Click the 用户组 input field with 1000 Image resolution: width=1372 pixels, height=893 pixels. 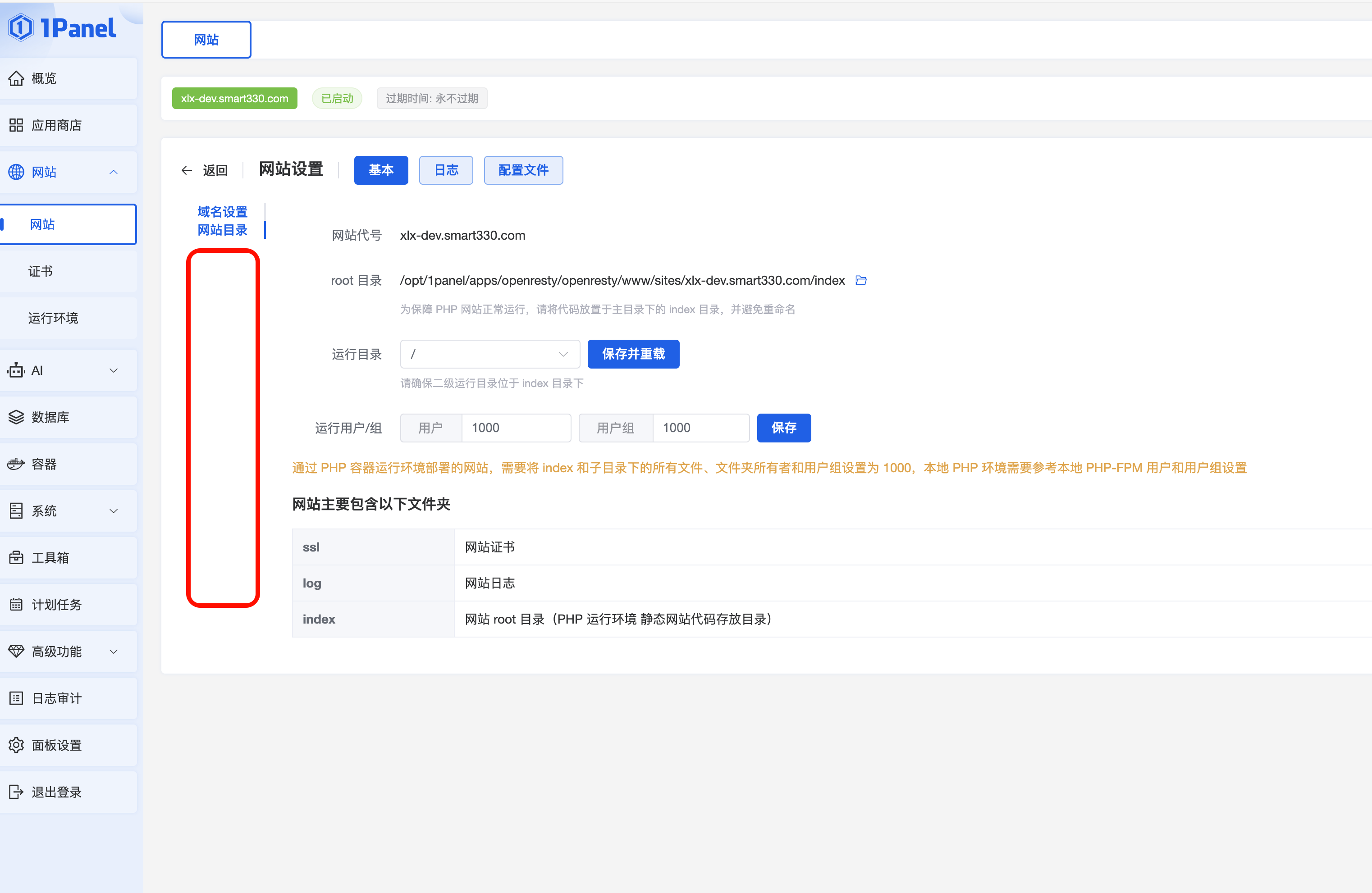700,428
